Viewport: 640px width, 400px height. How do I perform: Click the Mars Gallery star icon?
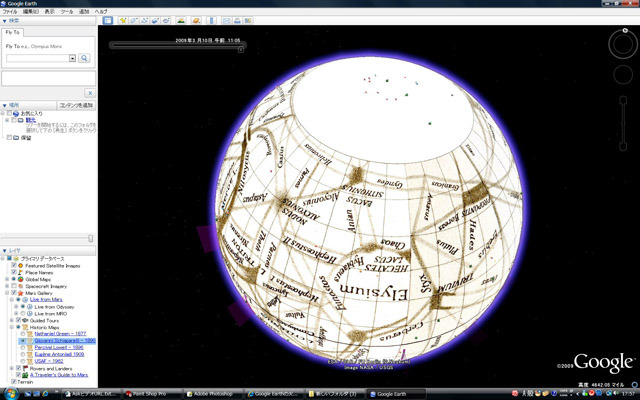(x=20, y=293)
